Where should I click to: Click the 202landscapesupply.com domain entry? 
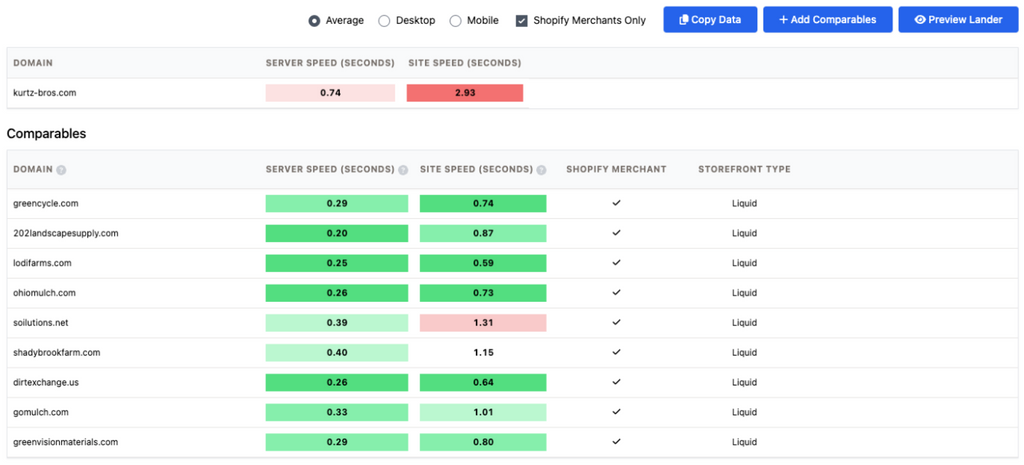(66, 233)
